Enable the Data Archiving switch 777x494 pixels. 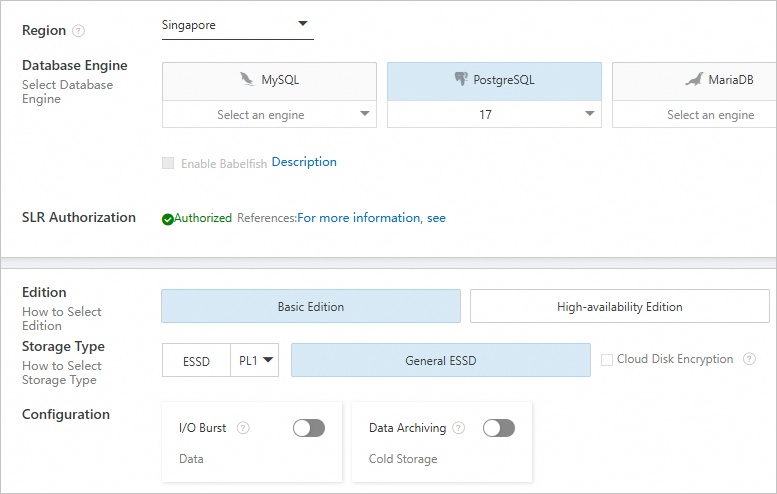[499, 428]
